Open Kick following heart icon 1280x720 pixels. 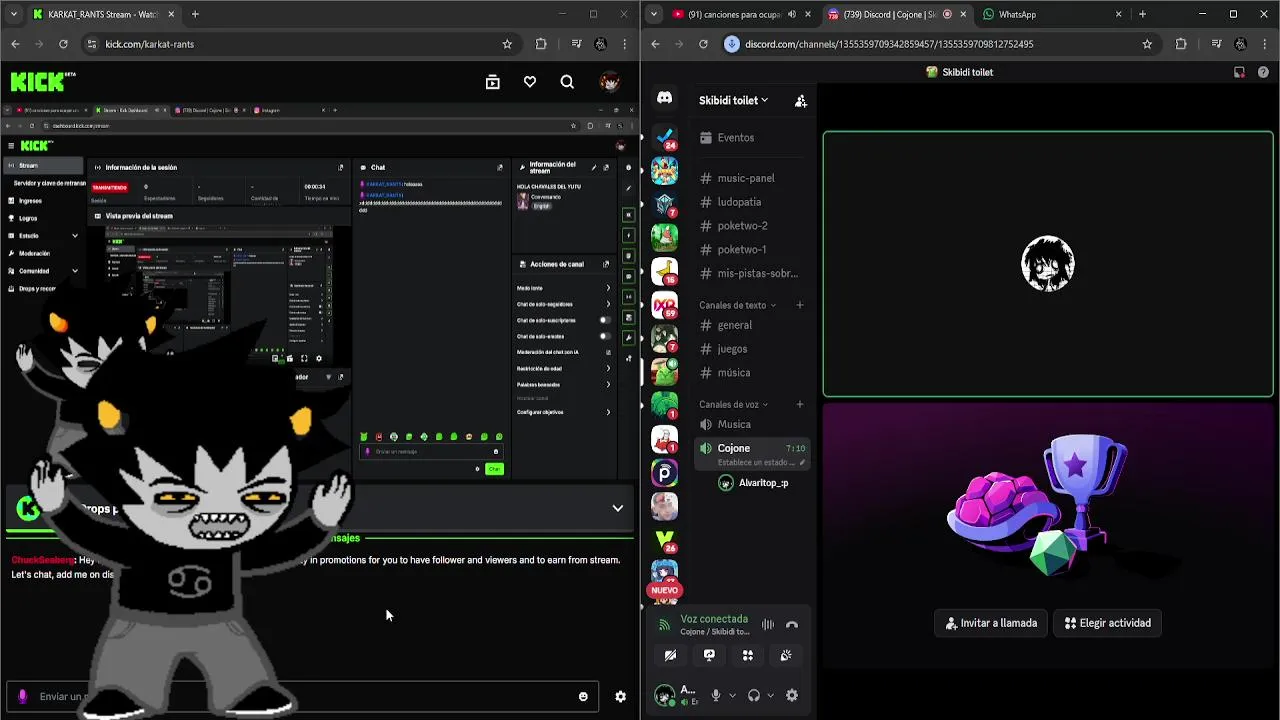530,82
